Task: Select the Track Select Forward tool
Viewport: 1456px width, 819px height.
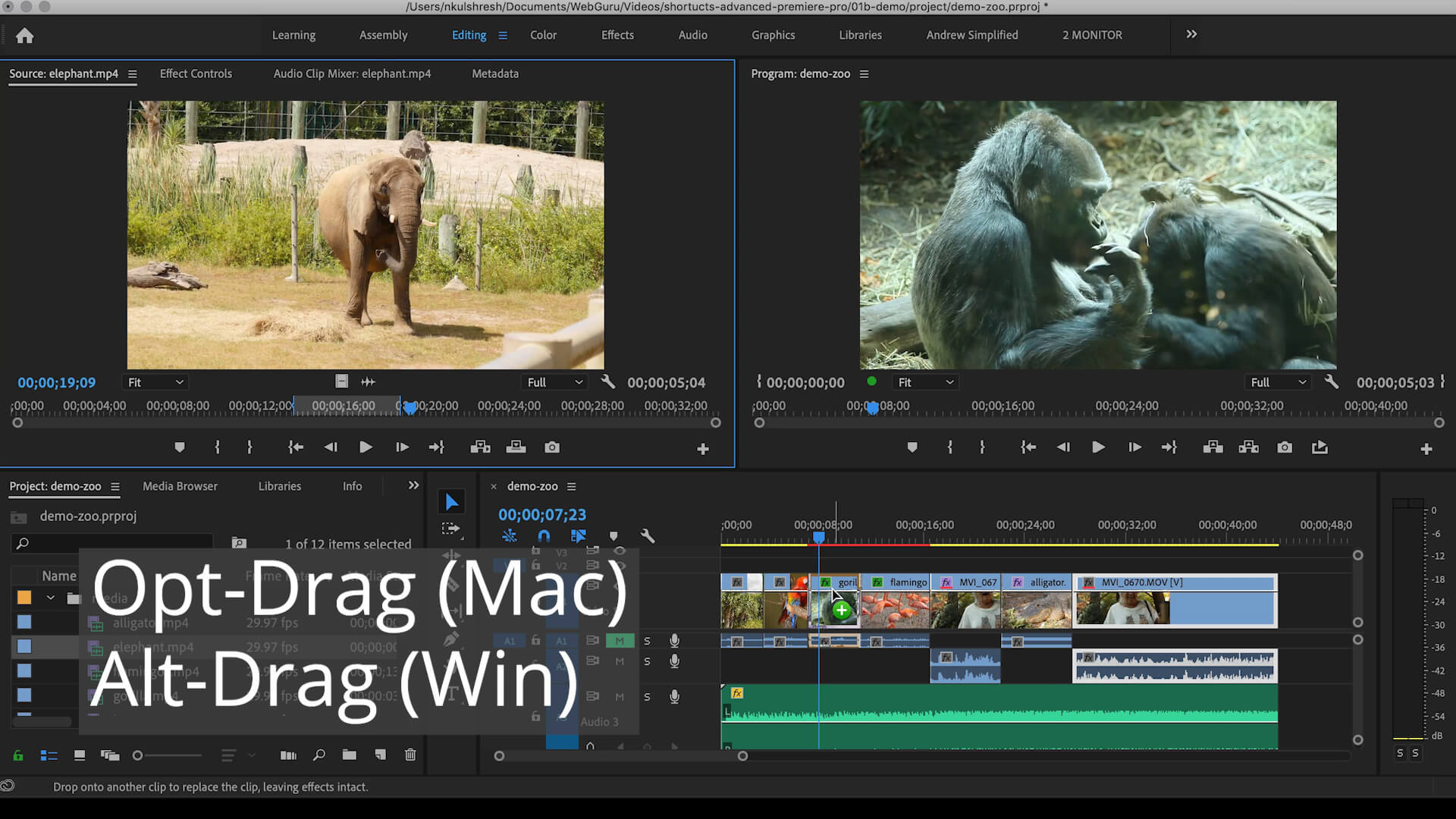Action: point(451,529)
